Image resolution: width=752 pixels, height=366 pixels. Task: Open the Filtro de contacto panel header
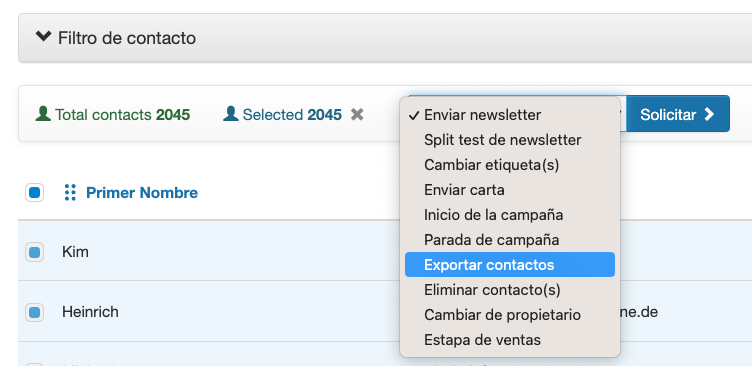(385, 38)
